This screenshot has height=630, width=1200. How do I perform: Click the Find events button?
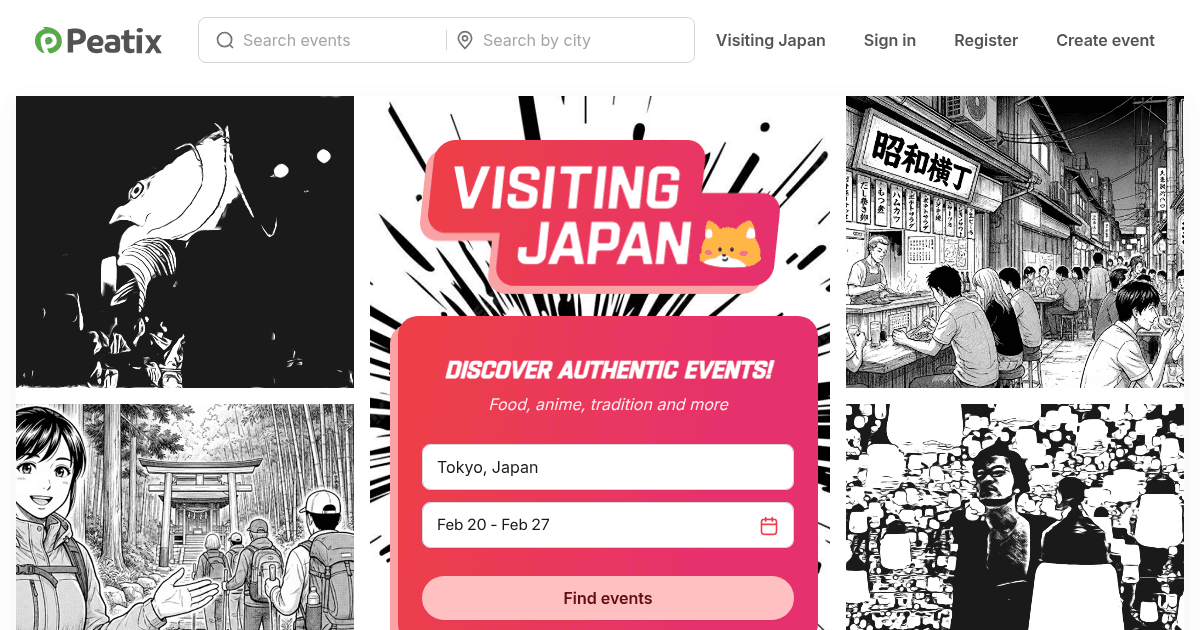point(608,598)
